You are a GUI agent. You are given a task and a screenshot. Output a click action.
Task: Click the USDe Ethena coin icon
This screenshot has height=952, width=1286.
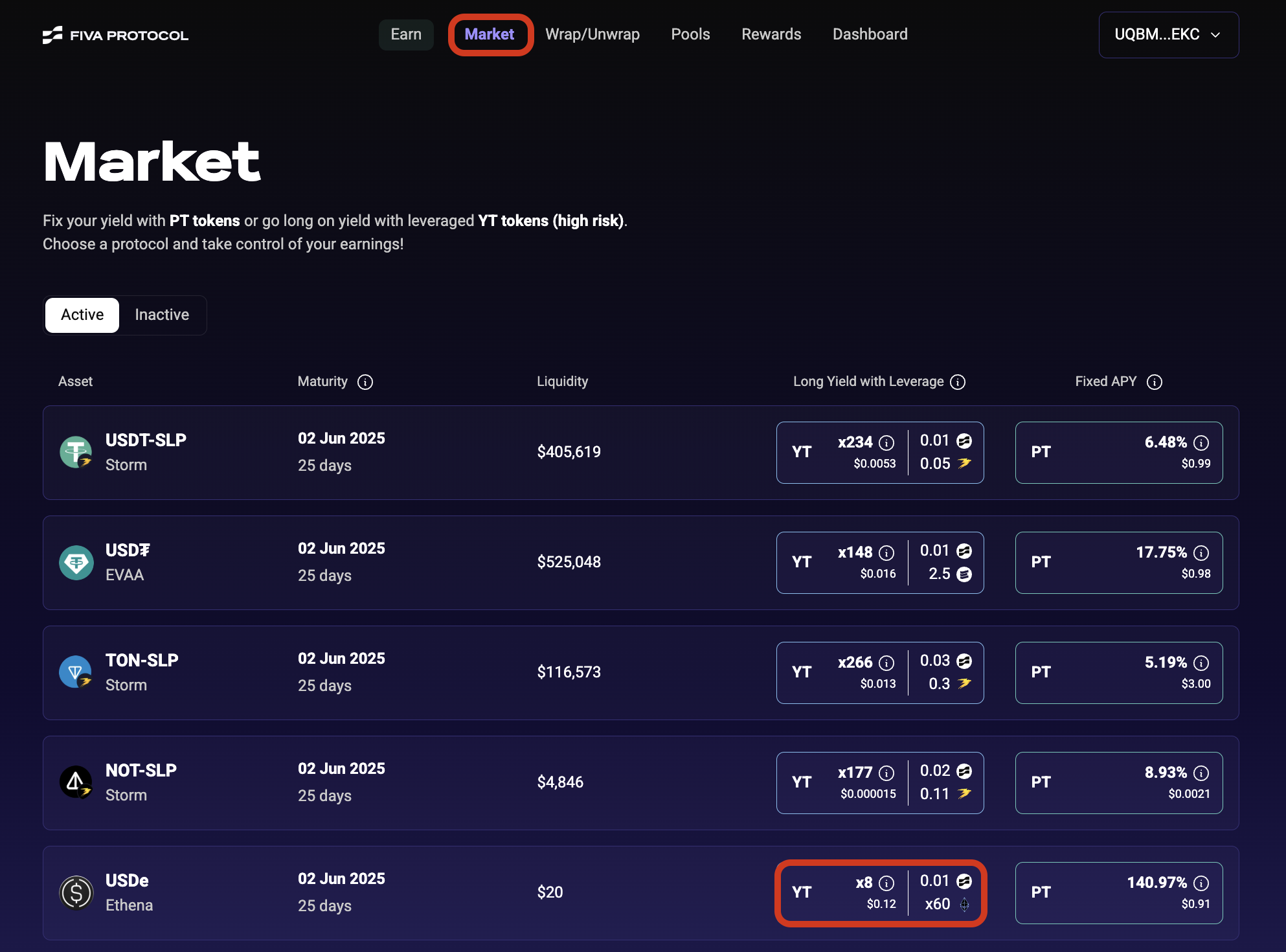click(76, 892)
